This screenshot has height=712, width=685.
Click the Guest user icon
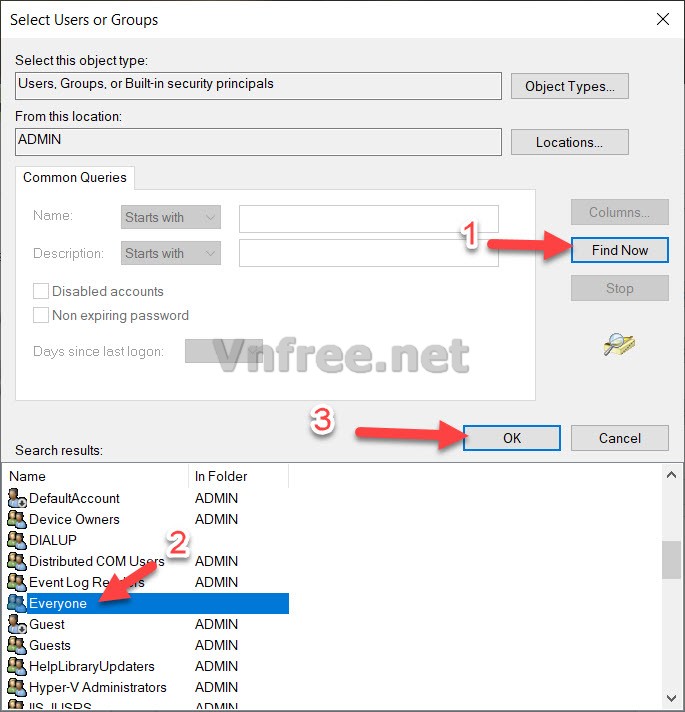point(17,624)
